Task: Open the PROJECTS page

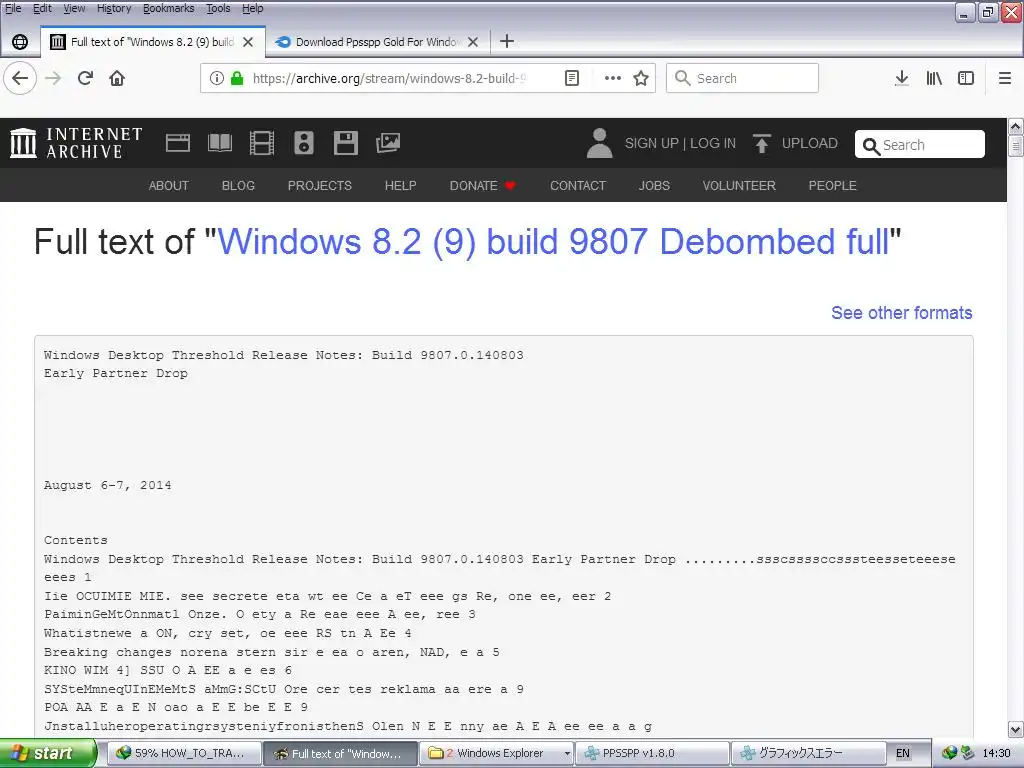Action: 320,185
